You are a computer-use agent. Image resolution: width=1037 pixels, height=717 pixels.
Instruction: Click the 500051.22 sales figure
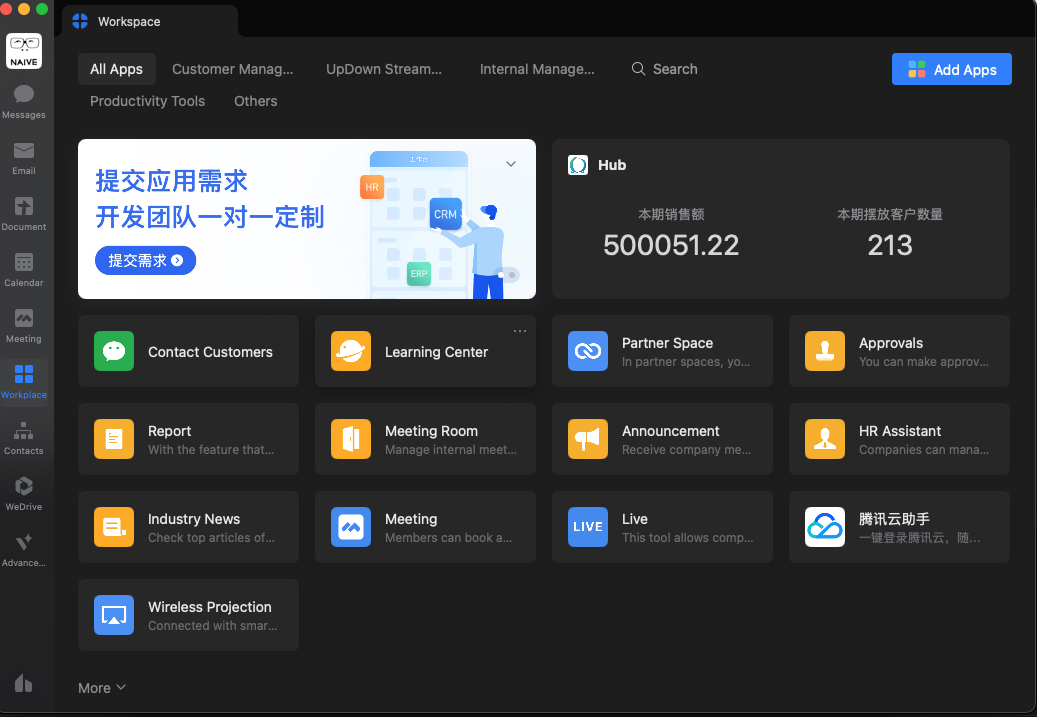(671, 245)
